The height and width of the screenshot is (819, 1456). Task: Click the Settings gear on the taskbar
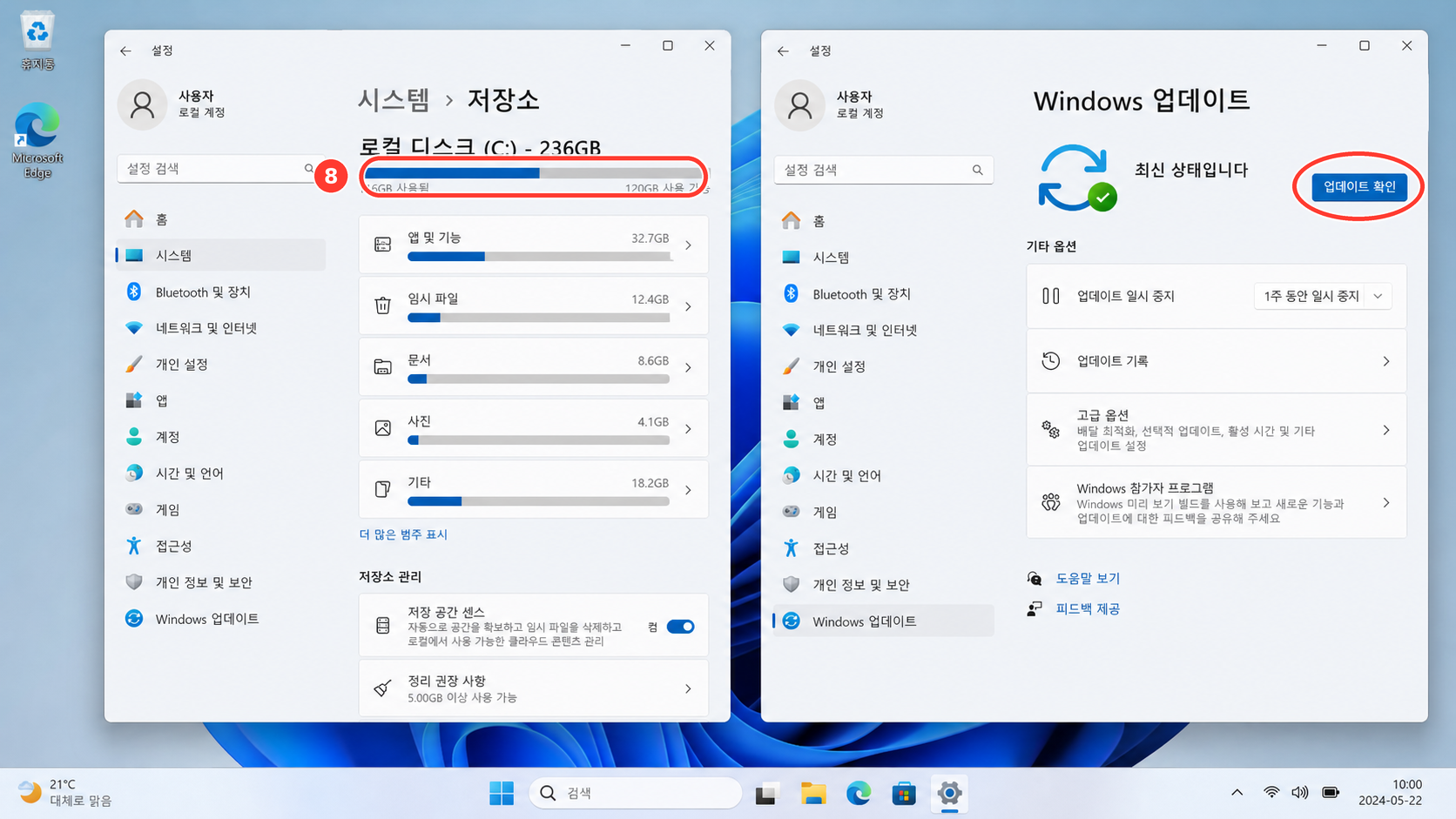pos(949,793)
